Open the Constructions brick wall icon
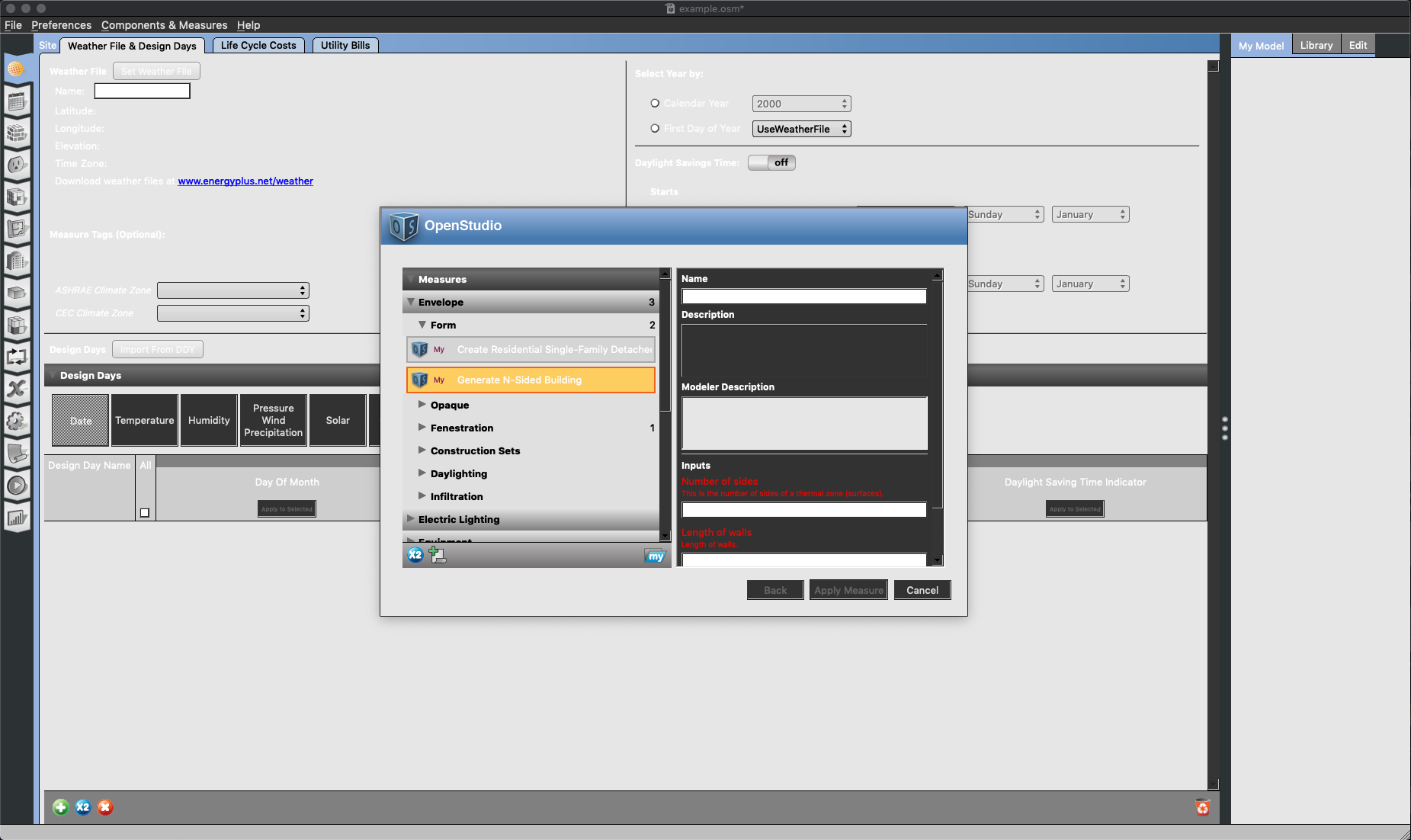This screenshot has height=840, width=1411. [16, 133]
